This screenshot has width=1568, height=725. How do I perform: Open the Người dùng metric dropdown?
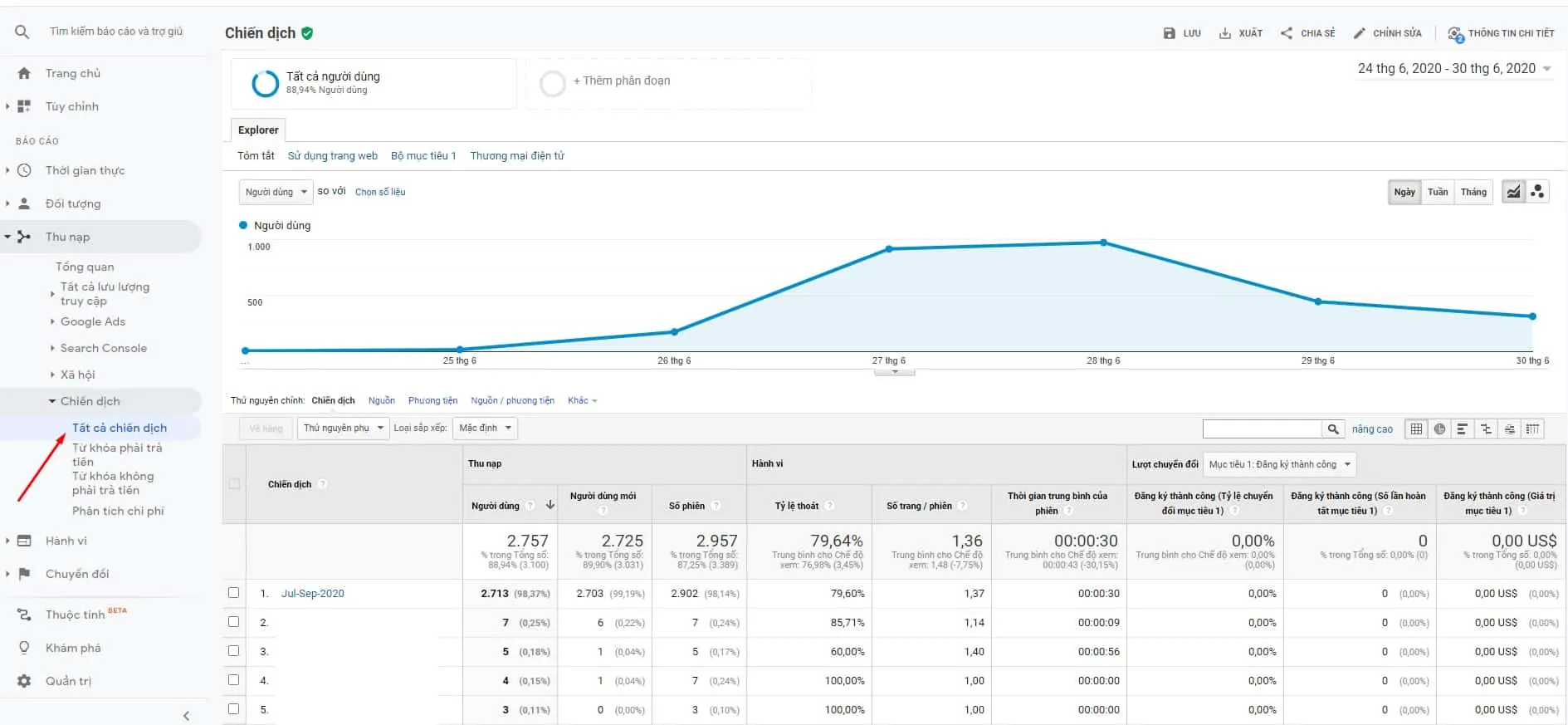pyautogui.click(x=276, y=192)
